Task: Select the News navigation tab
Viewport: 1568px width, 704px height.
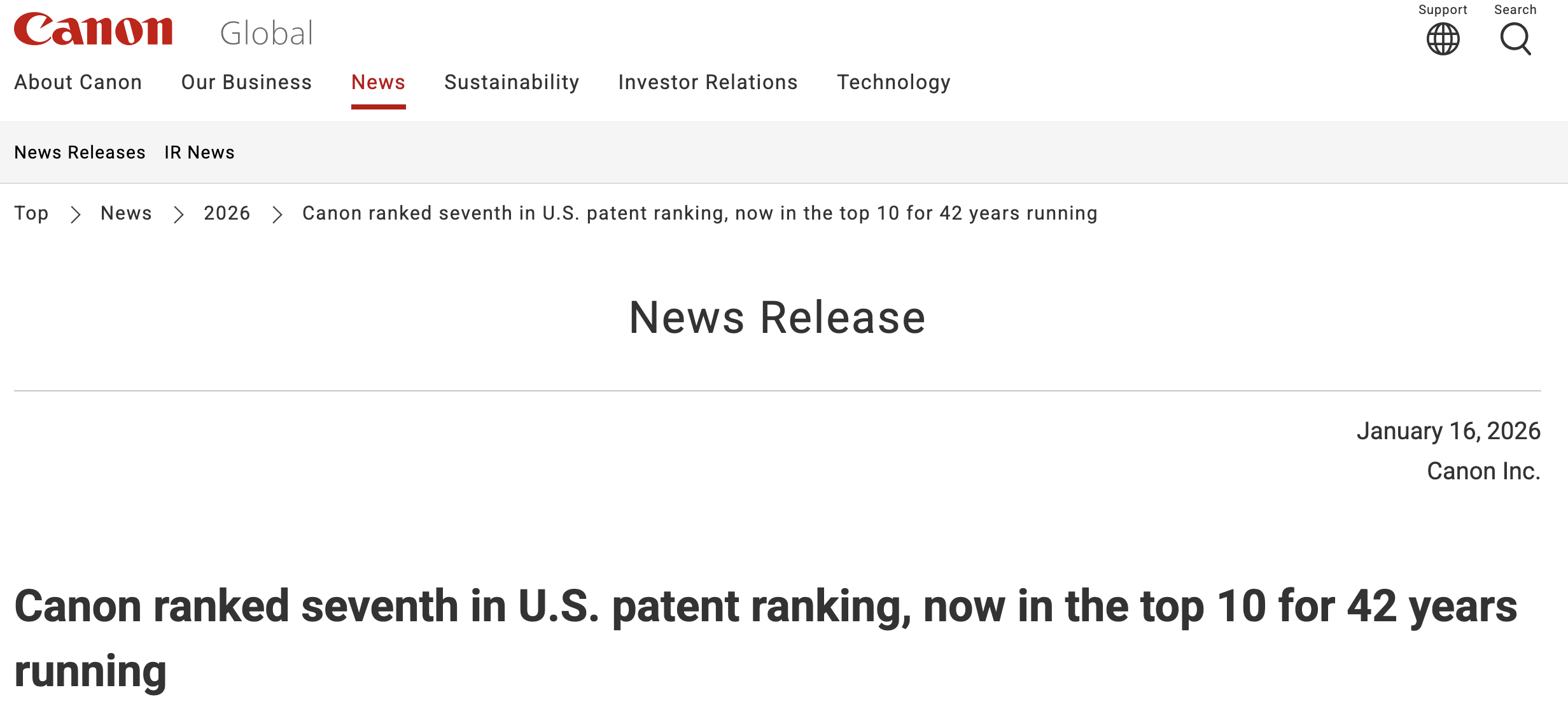Action: coord(378,82)
